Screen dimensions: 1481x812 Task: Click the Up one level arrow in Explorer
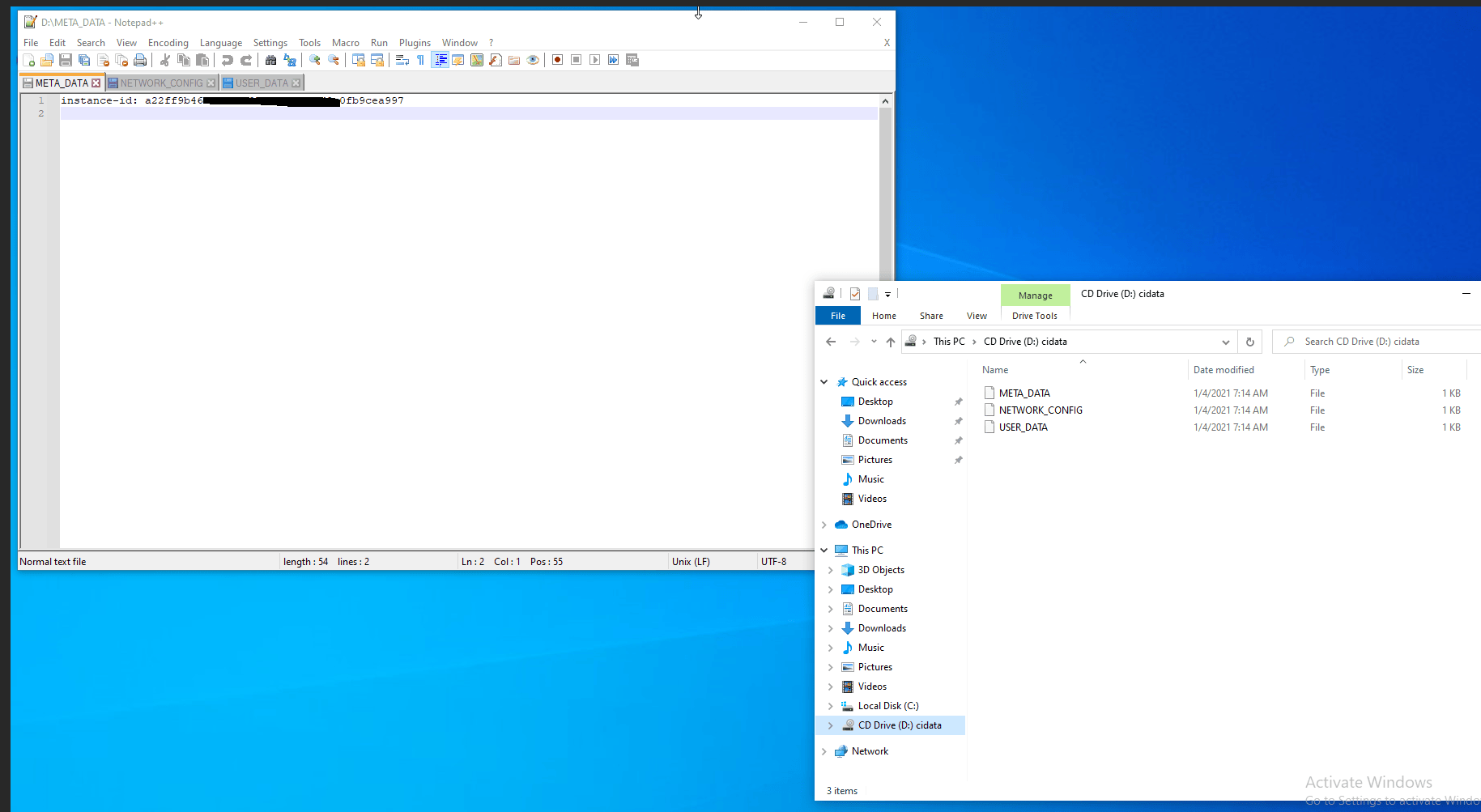891,342
